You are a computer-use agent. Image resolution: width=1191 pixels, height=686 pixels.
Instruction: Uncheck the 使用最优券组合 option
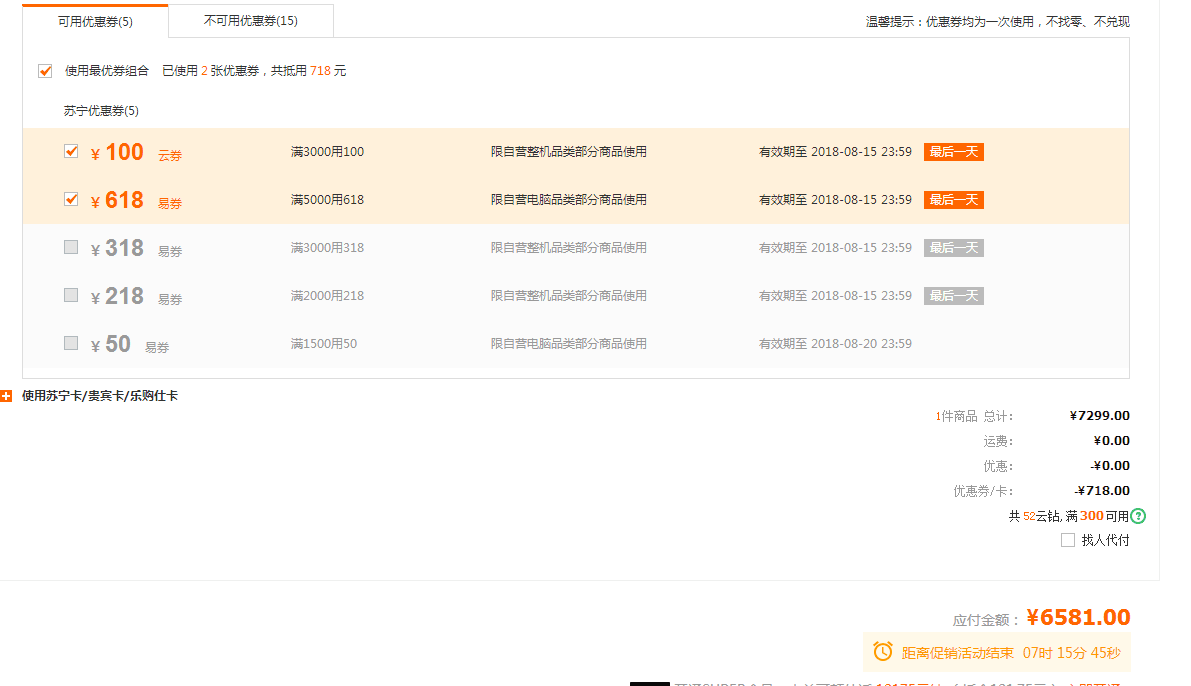coord(45,70)
